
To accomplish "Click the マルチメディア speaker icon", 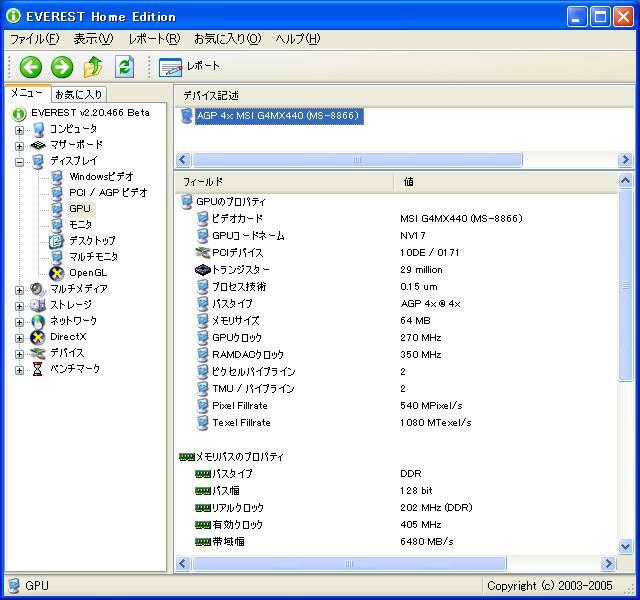I will (x=38, y=289).
